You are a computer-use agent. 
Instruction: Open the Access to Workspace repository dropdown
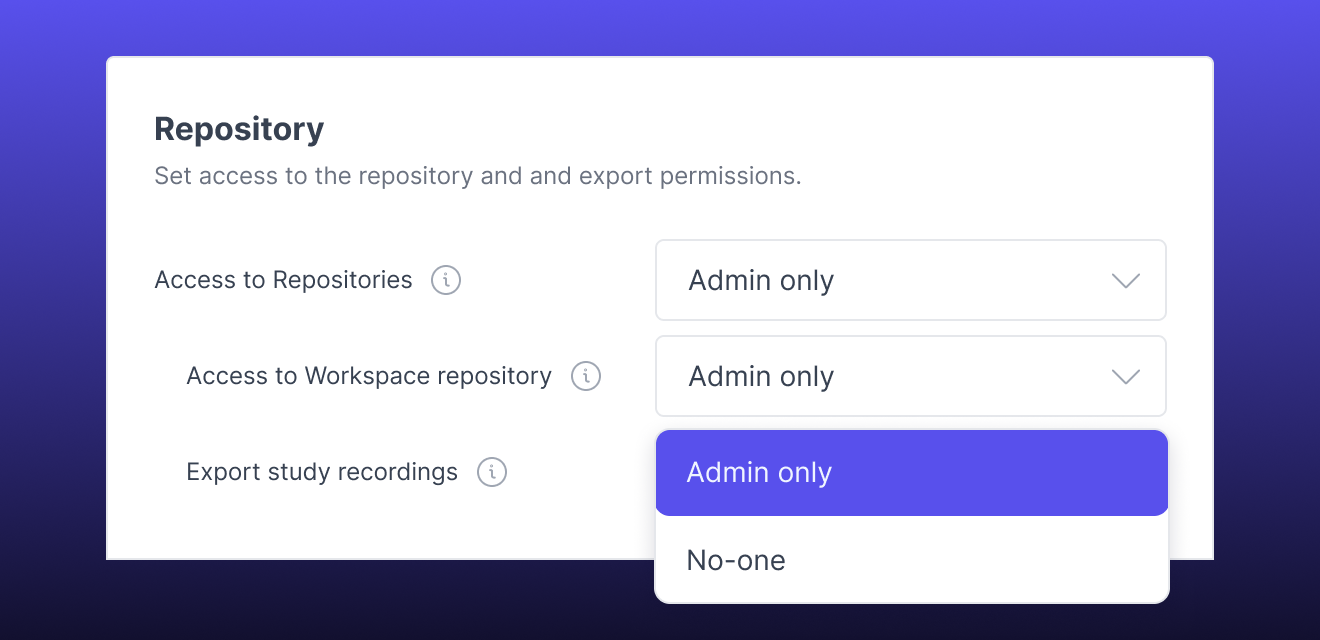tap(911, 376)
